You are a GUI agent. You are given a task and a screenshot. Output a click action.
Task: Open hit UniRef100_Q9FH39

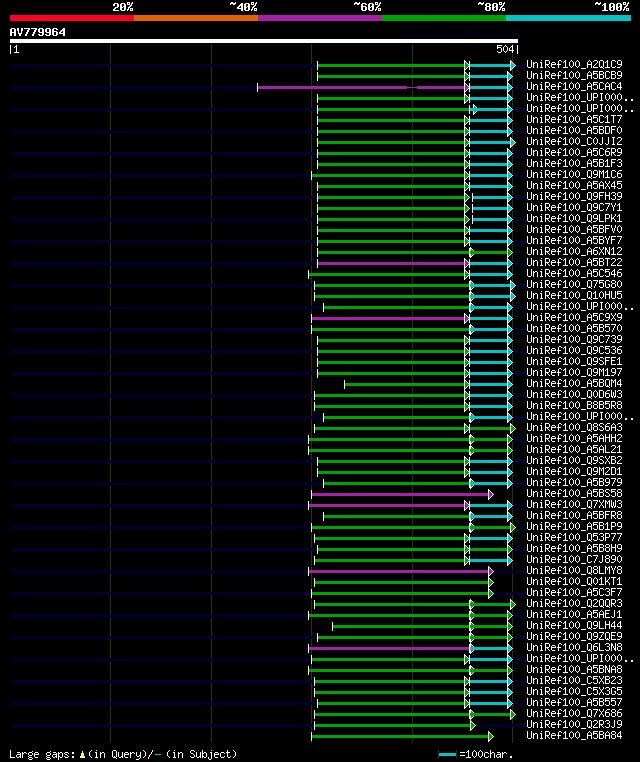coord(574,196)
